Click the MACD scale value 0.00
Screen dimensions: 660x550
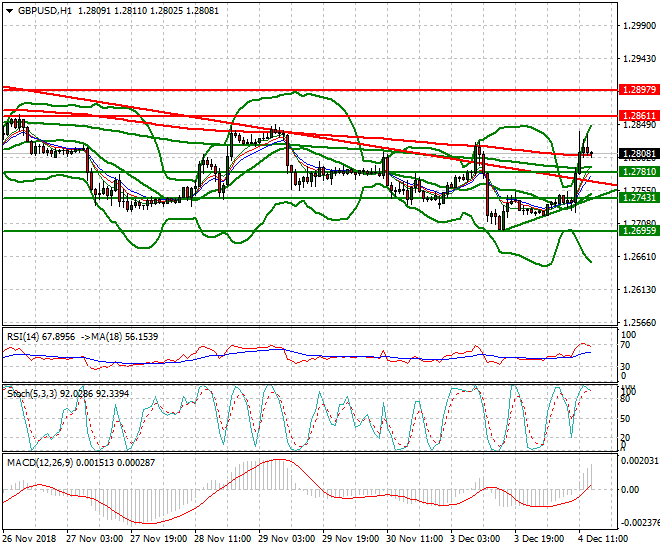(631, 489)
